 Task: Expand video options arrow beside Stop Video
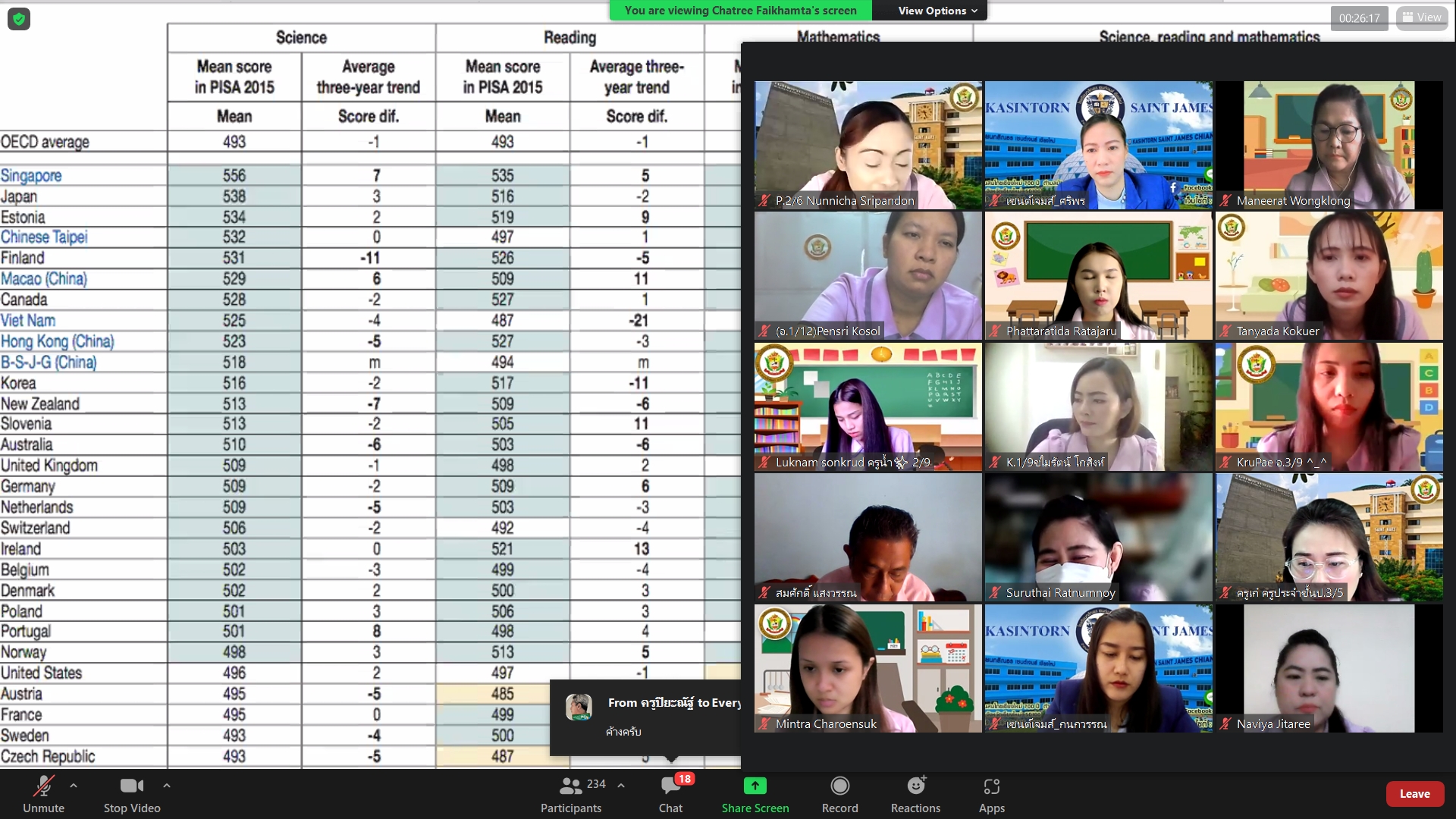(x=167, y=786)
